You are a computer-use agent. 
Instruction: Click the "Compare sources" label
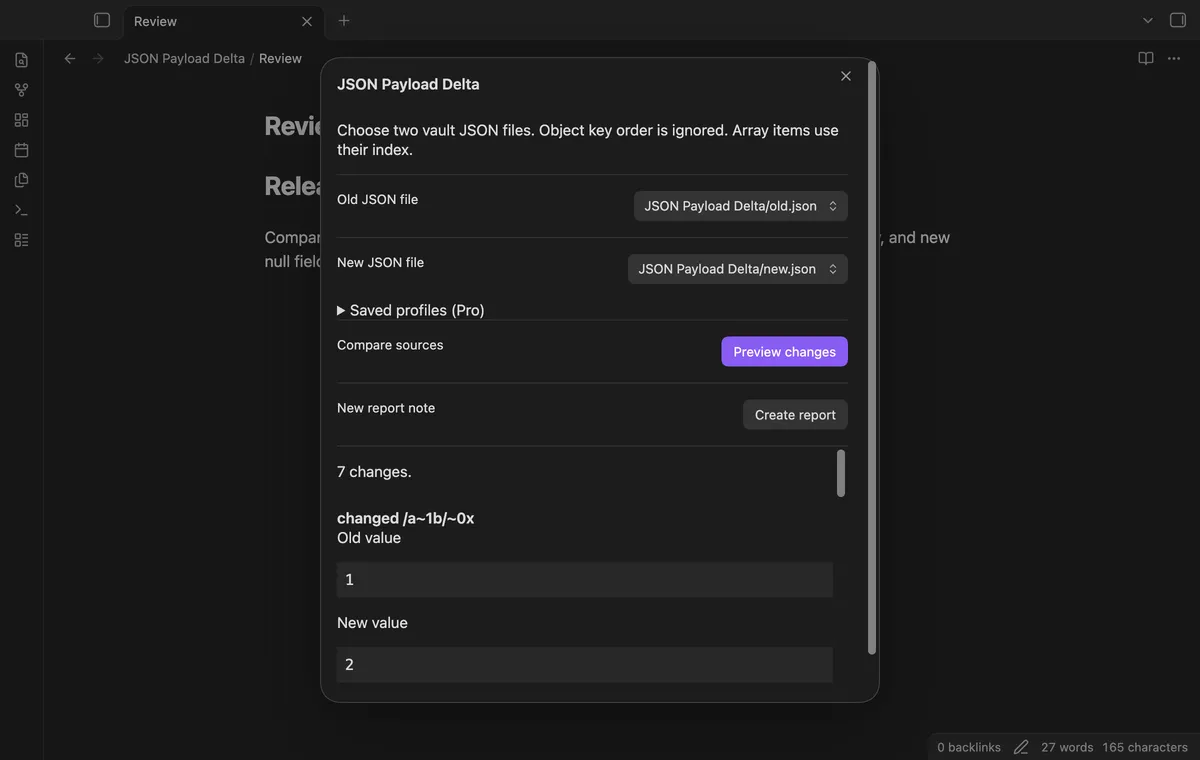pyautogui.click(x=390, y=345)
